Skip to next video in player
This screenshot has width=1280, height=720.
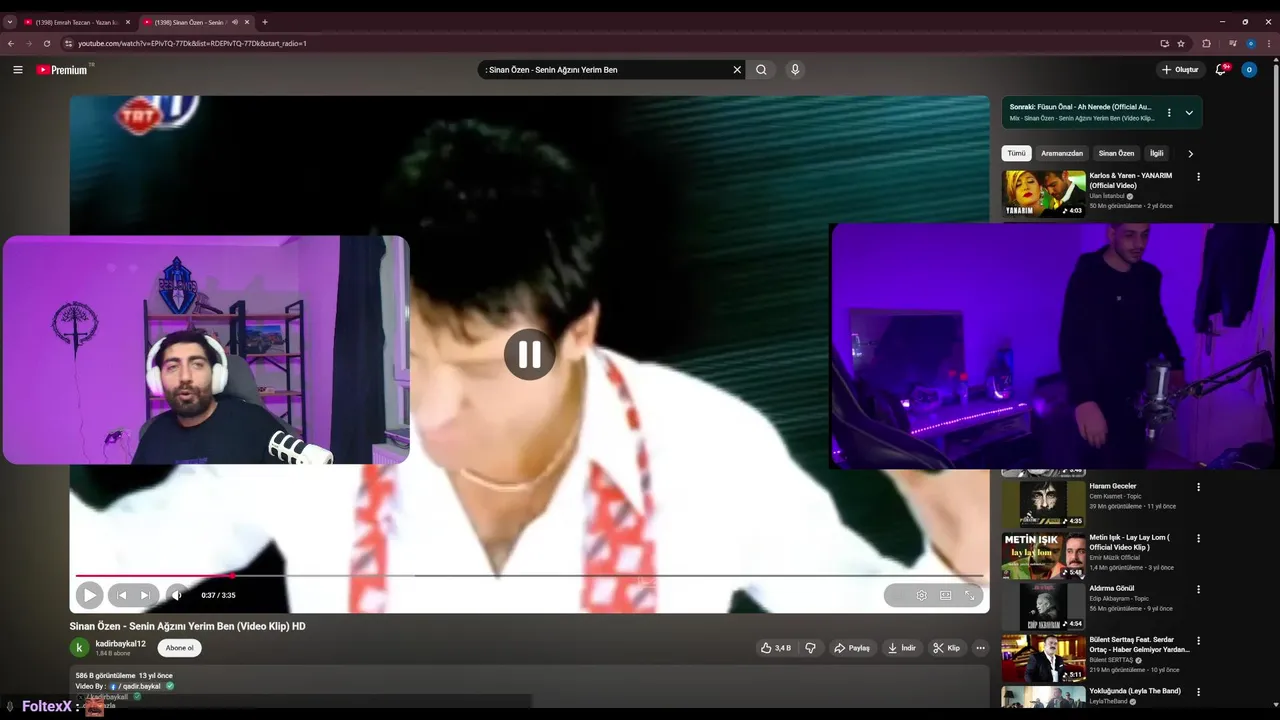point(145,595)
